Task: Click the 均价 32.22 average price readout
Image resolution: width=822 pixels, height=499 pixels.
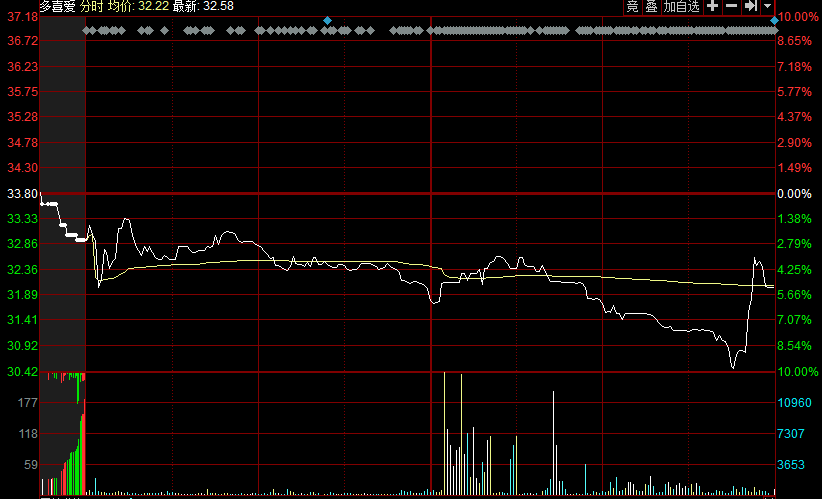Action: click(136, 6)
